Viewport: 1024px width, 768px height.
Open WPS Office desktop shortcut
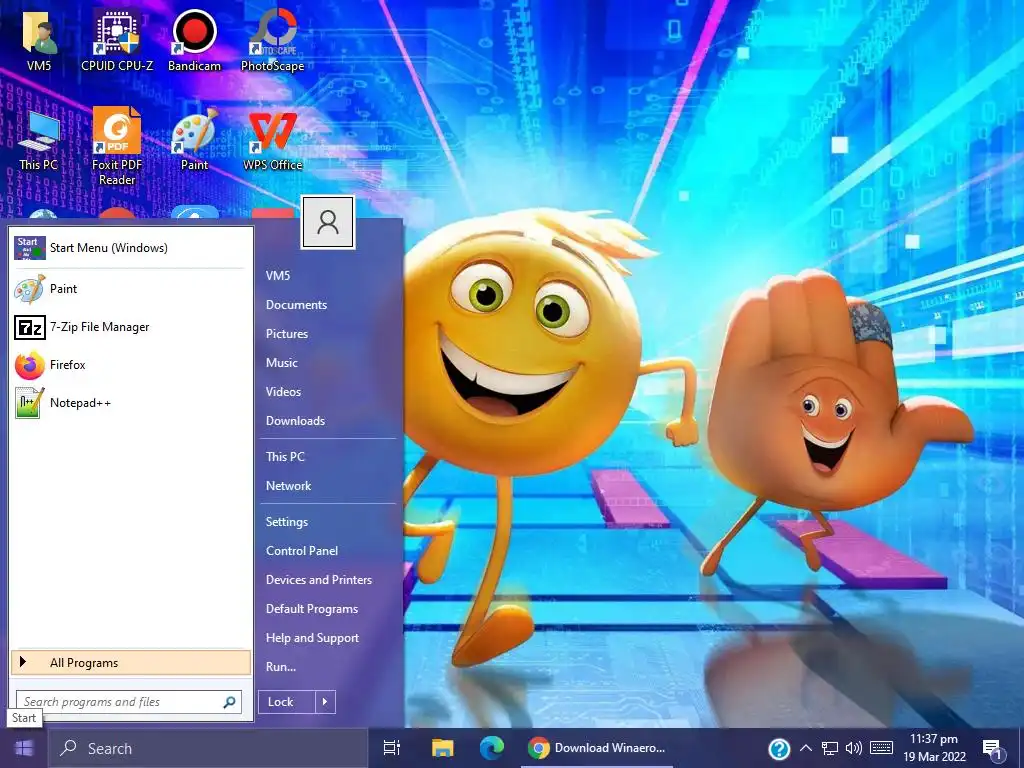(272, 140)
